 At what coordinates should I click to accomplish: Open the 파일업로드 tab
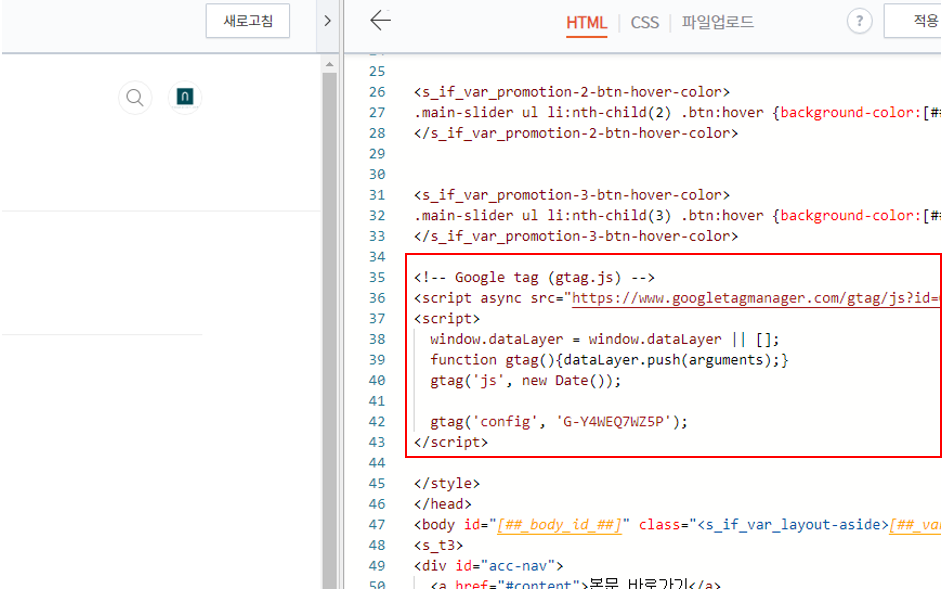pyautogui.click(x=717, y=22)
